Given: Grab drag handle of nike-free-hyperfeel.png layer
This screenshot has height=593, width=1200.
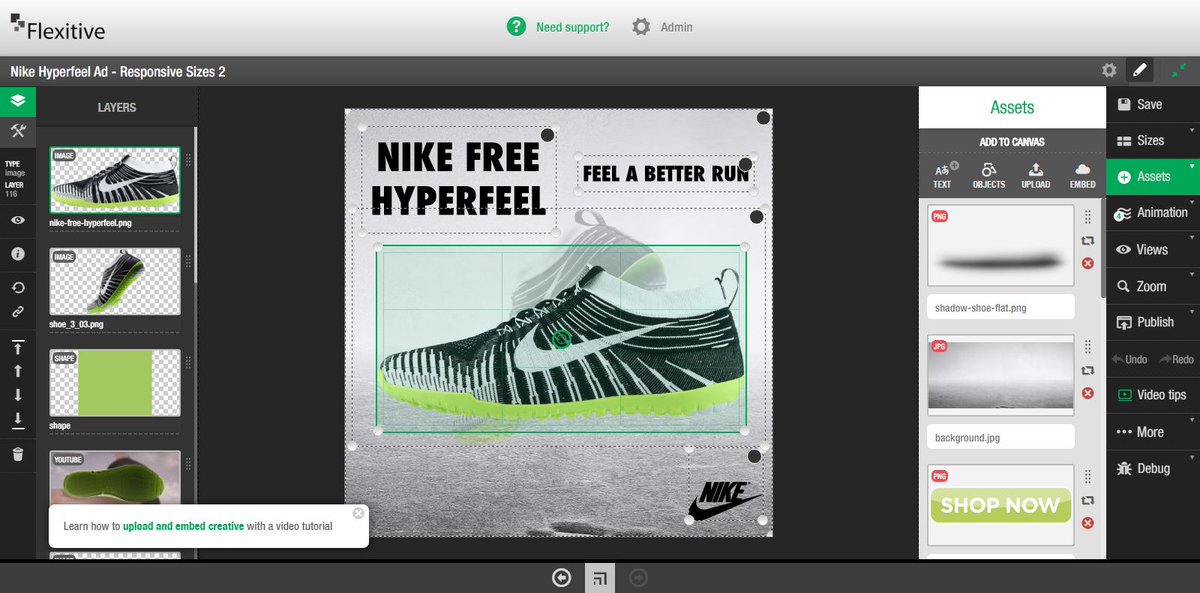Looking at the screenshot, I should 188,158.
